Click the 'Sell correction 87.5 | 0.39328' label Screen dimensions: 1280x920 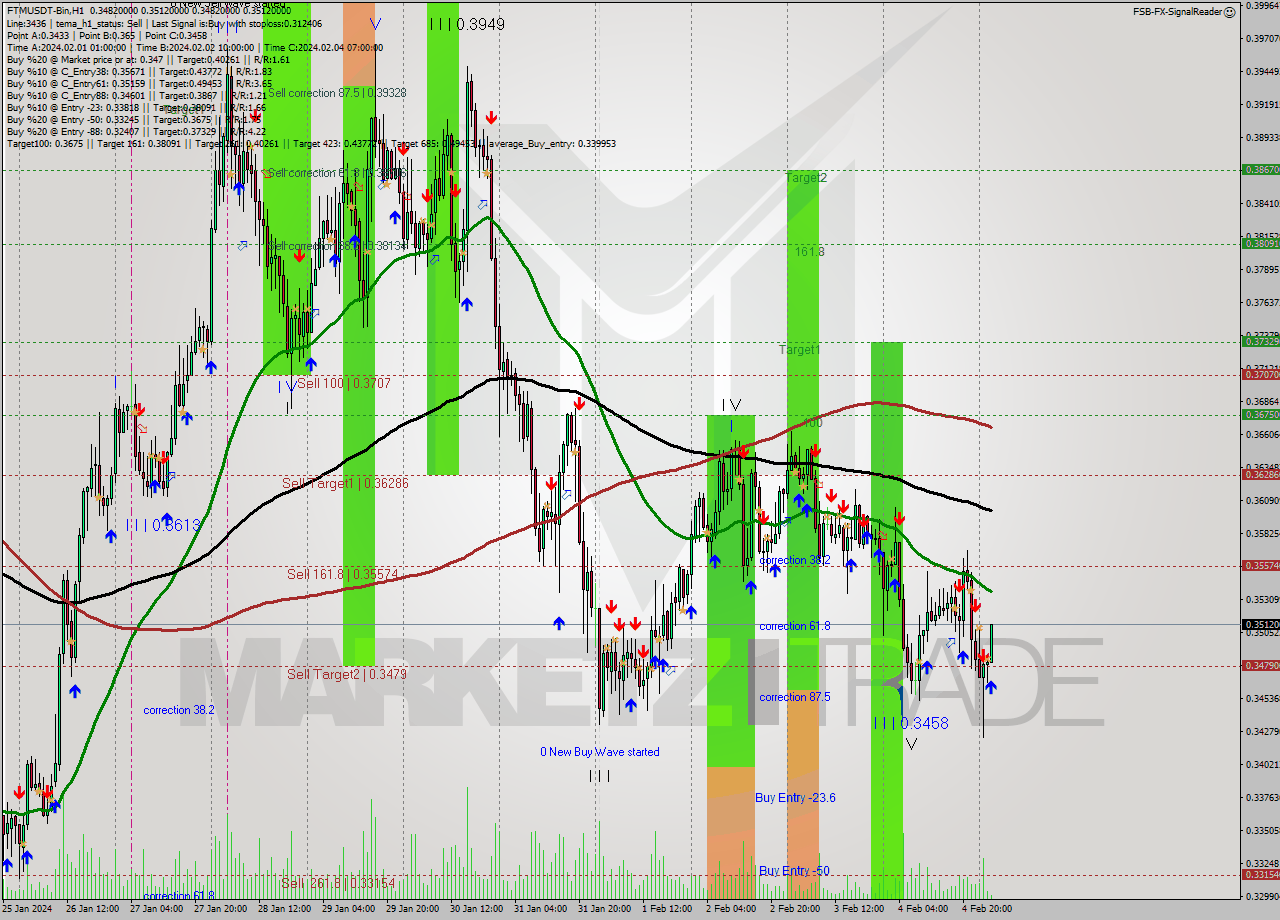pyautogui.click(x=337, y=92)
